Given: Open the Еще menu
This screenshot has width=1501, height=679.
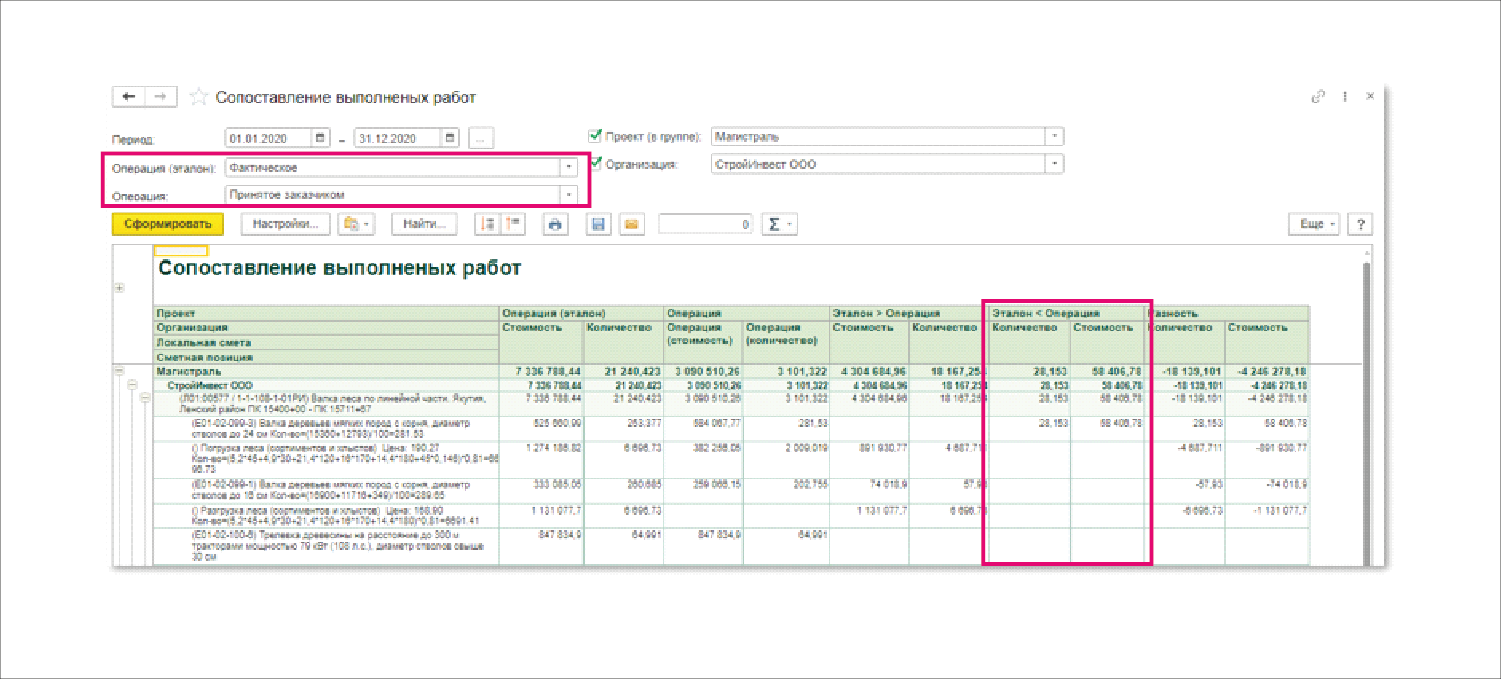Looking at the screenshot, I should point(1314,225).
